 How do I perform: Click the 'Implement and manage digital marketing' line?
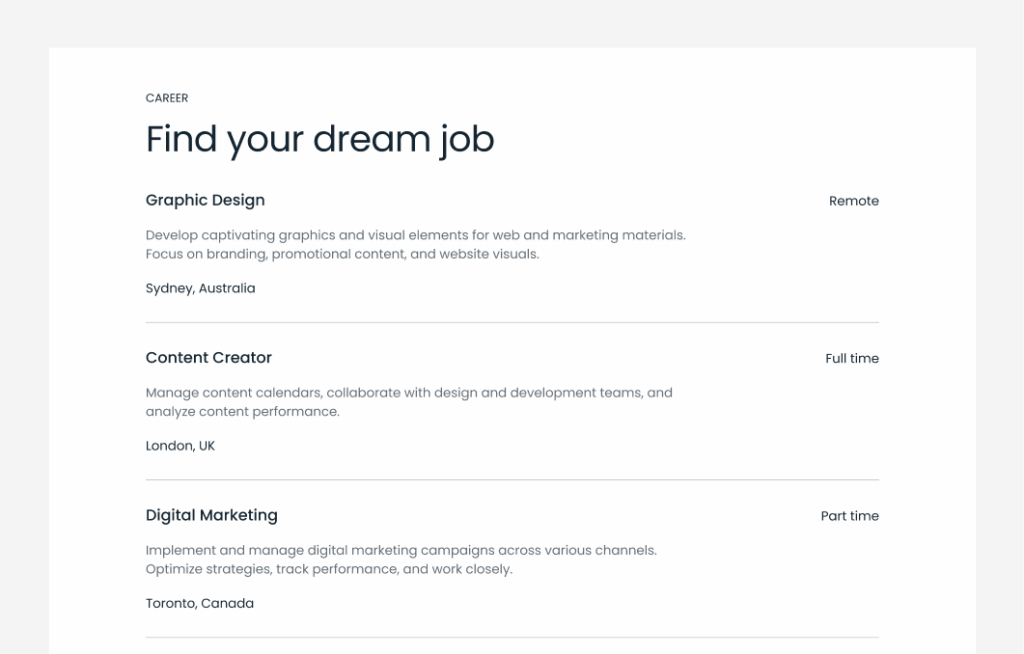[401, 550]
